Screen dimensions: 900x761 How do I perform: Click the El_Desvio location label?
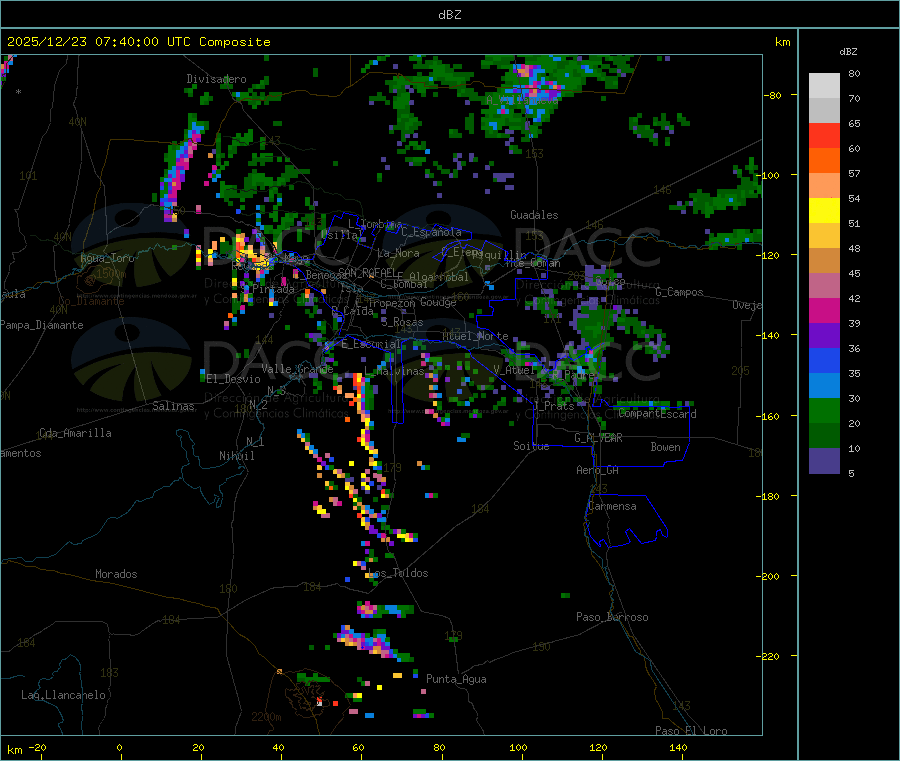tap(233, 379)
